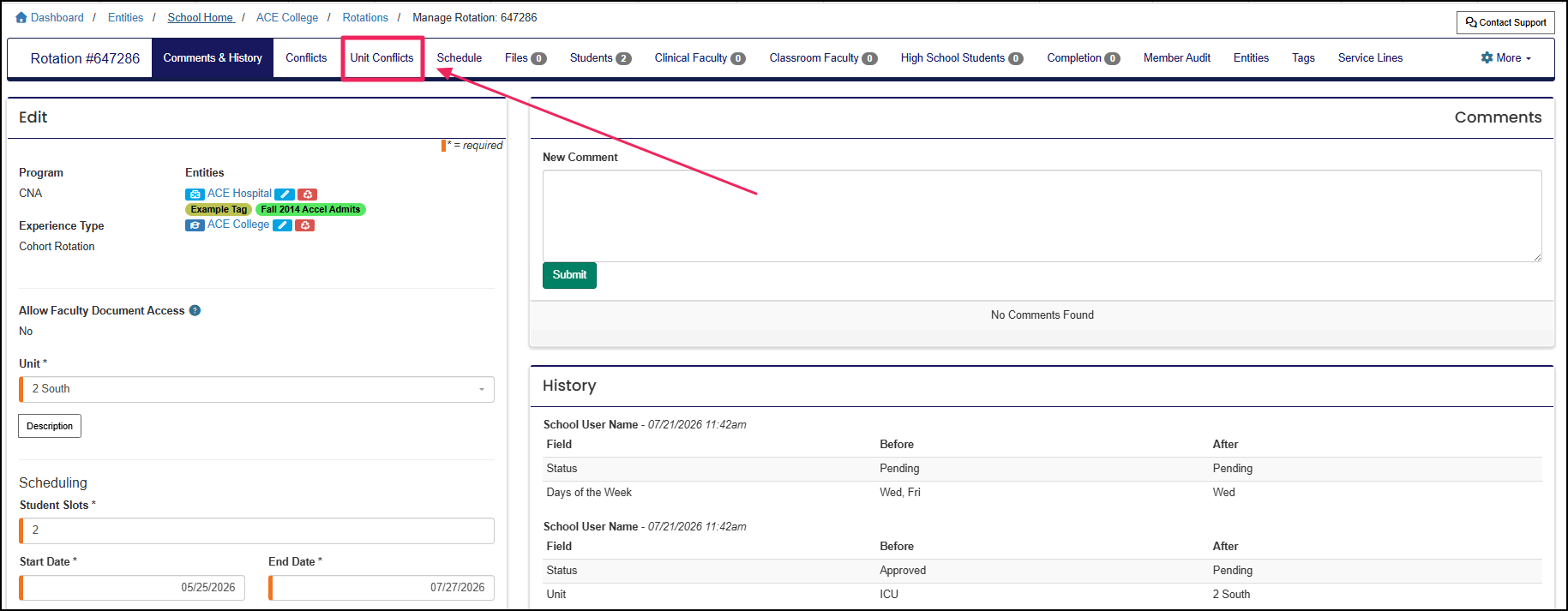Open the ACE College breadcrumb link
Viewport: 1568px width, 611px height.
click(287, 17)
